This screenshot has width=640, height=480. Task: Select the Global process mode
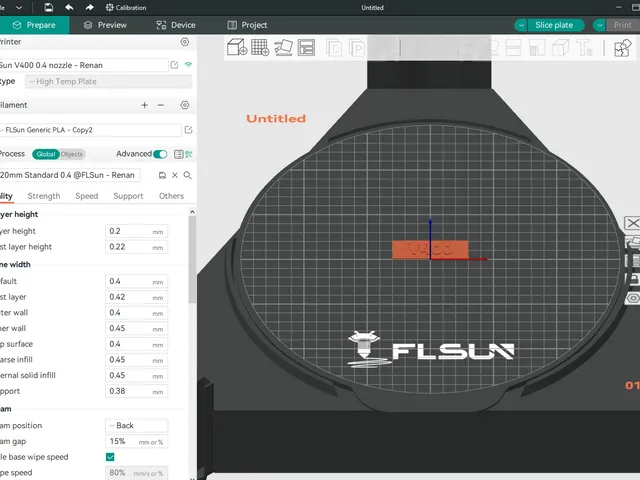coord(46,154)
